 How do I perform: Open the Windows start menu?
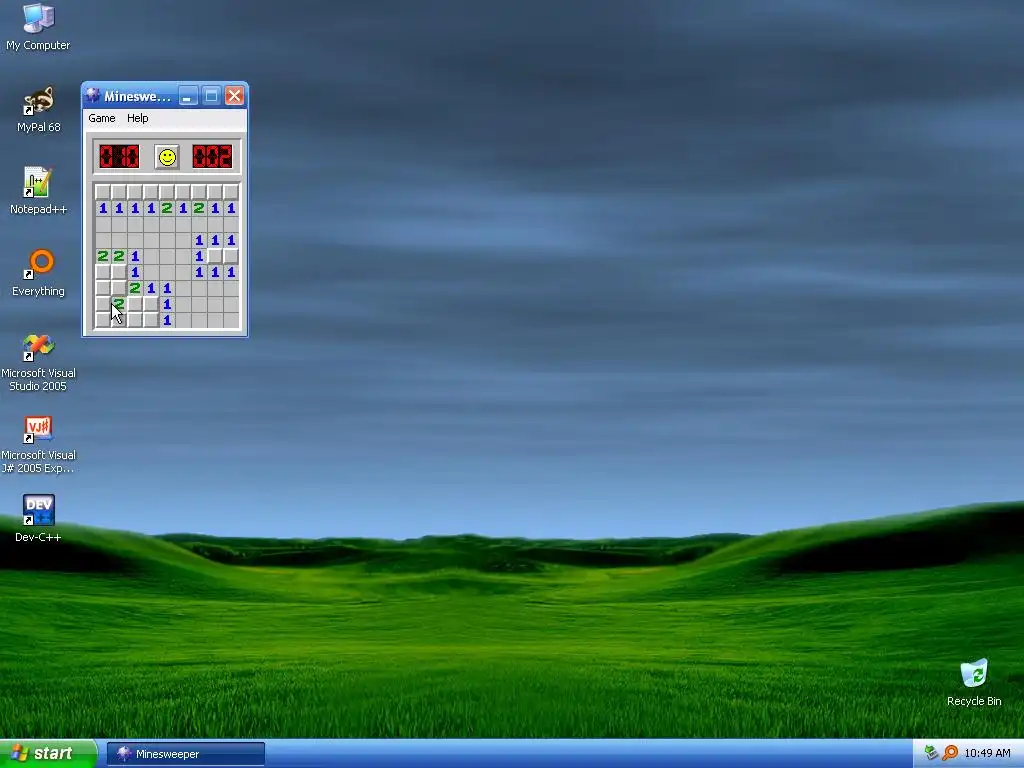(x=48, y=754)
